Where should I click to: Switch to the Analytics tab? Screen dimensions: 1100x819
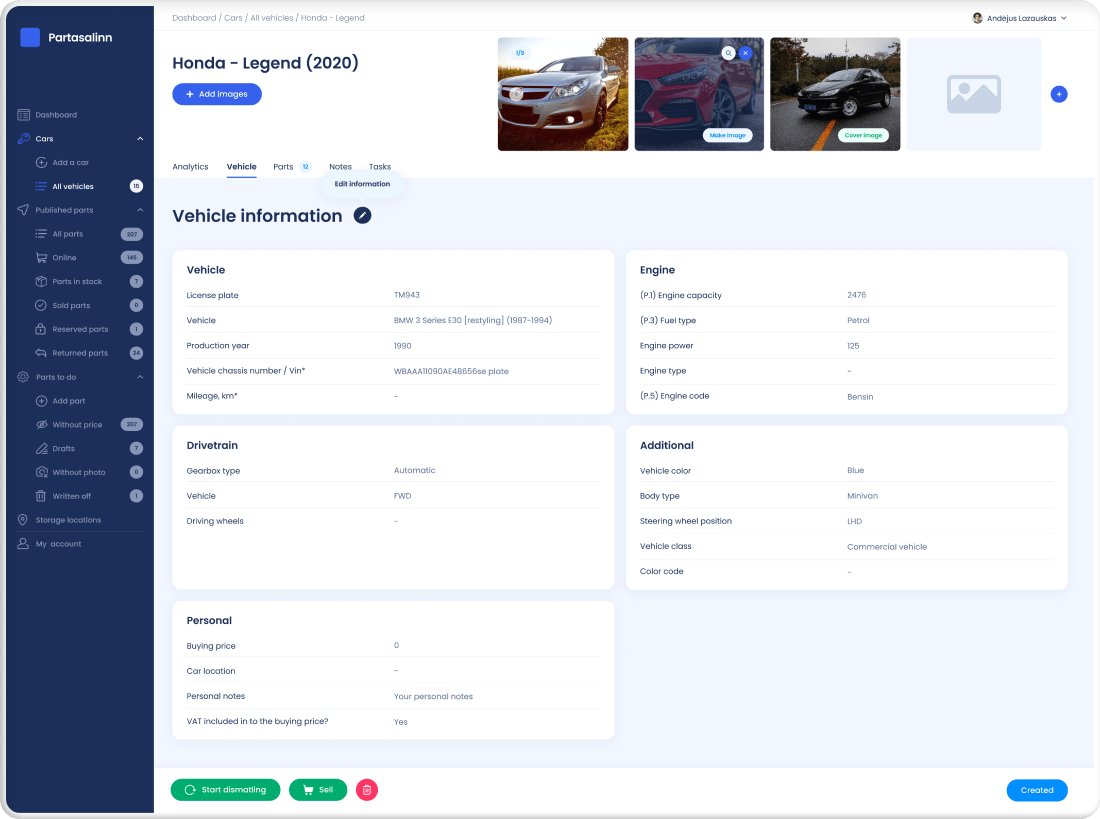coord(190,167)
